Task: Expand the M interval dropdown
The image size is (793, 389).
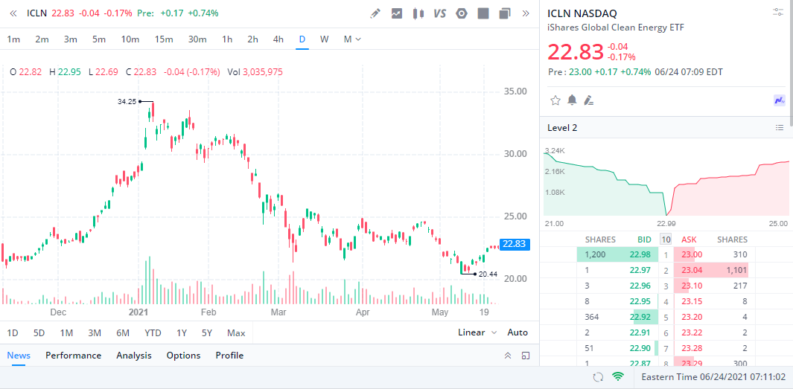Action: [352, 39]
